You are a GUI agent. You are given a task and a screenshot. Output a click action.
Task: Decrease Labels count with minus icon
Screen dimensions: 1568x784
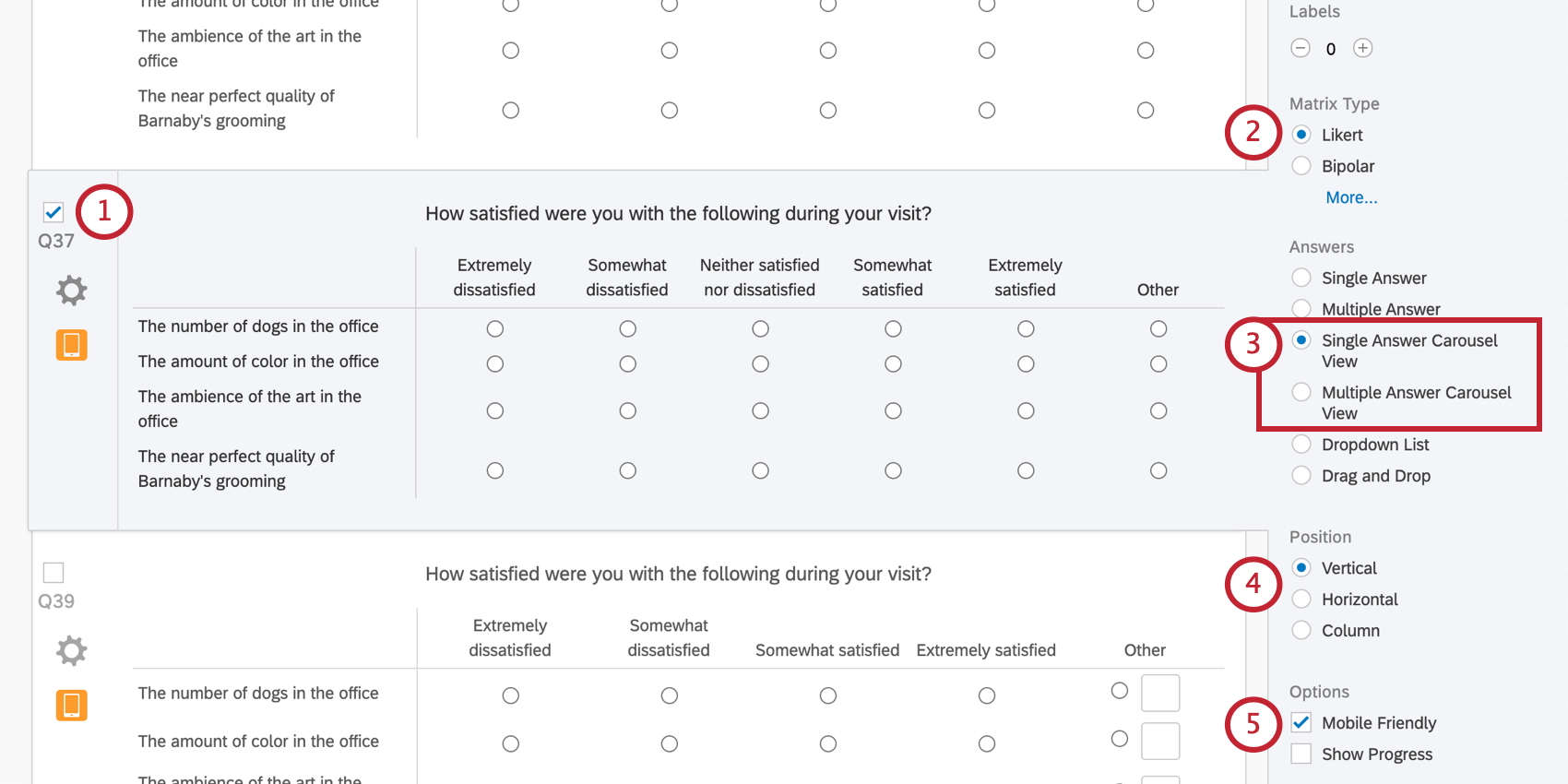(1301, 48)
